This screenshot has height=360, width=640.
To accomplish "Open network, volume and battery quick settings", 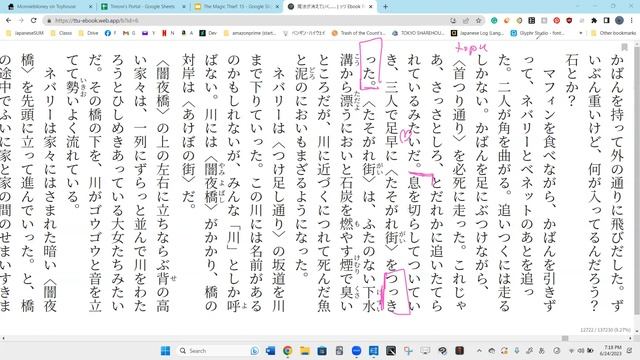I will pyautogui.click(x=580, y=351).
